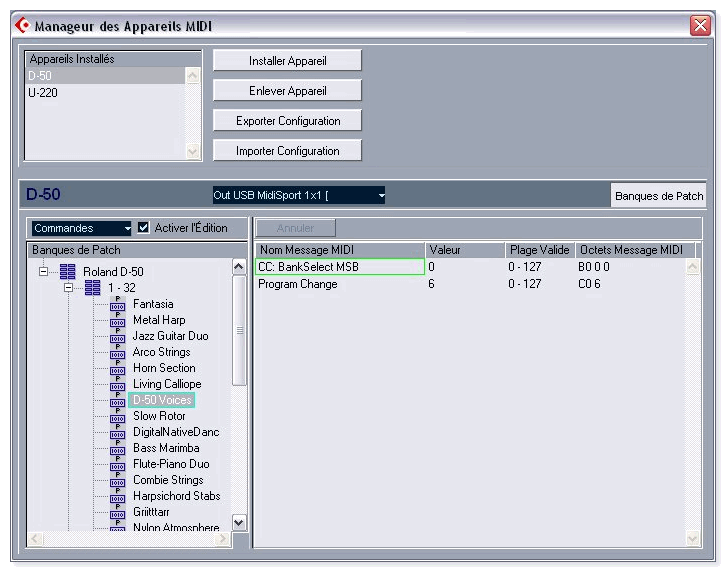Click BankSelect MSB value 0
726x572 pixels.
(x=432, y=267)
